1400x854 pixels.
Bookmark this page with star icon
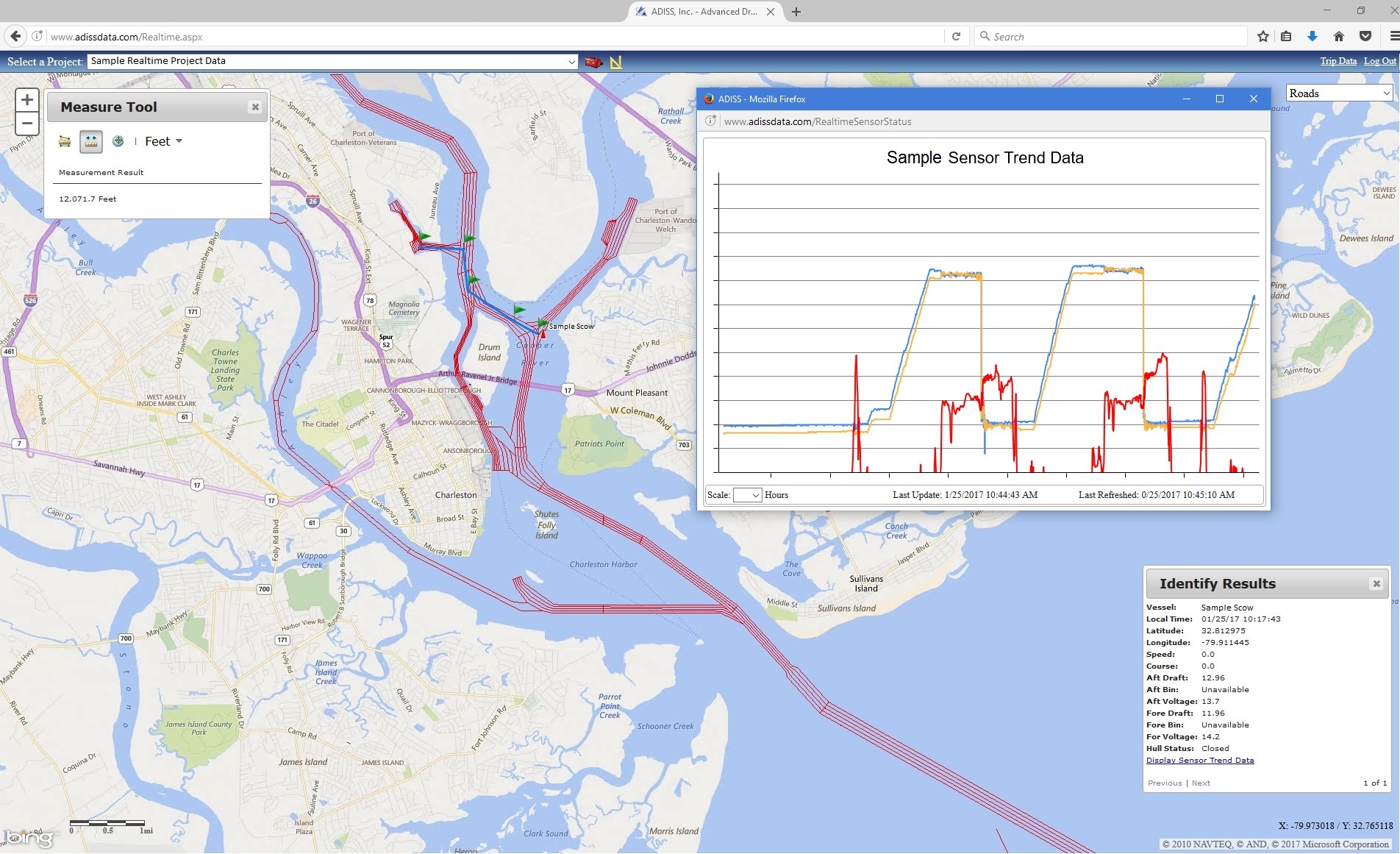(x=1263, y=36)
